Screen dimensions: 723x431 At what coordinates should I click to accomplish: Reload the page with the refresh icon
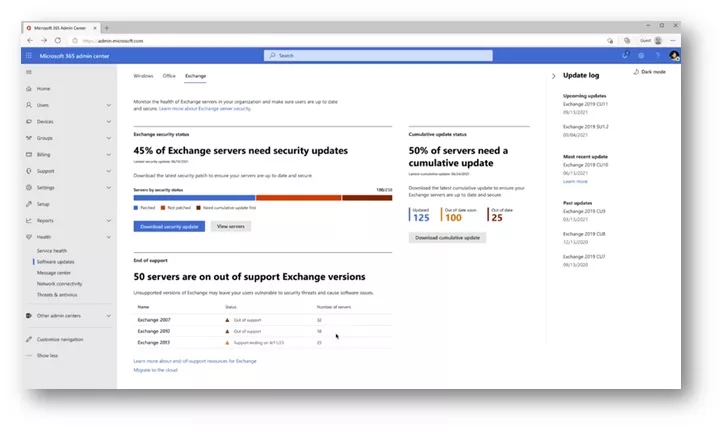tap(58, 41)
